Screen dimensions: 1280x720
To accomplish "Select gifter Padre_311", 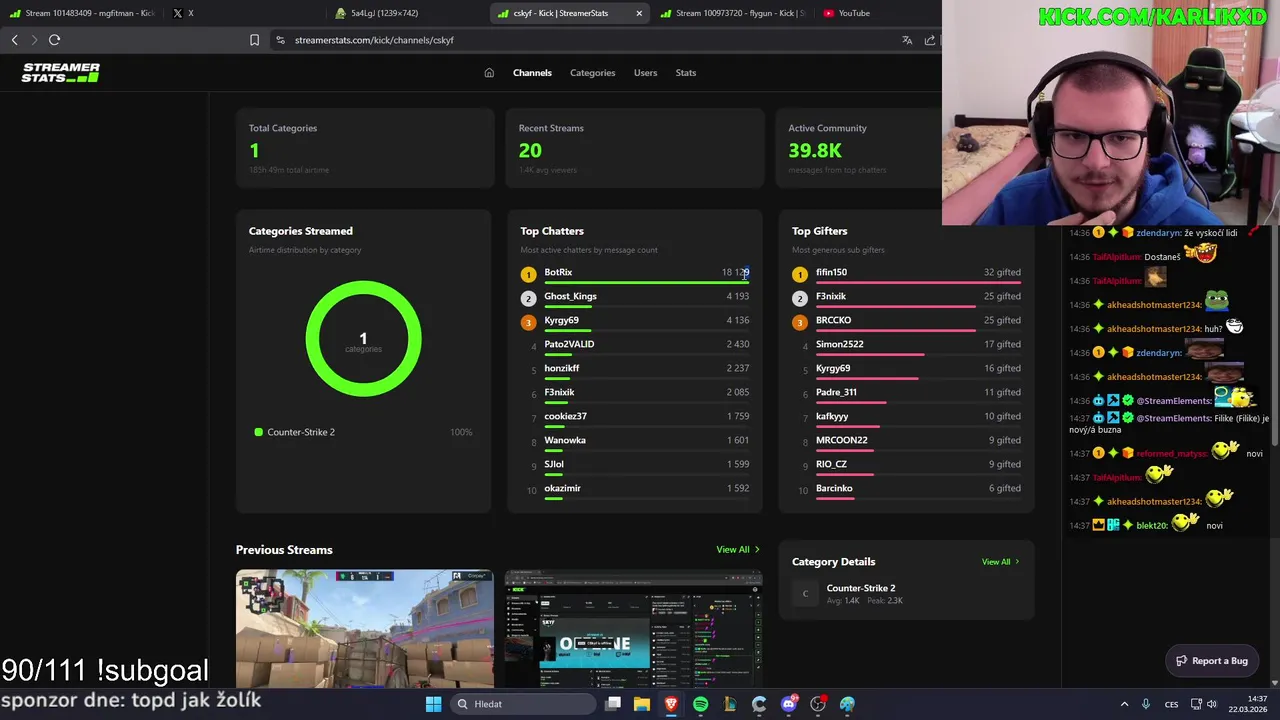I will pyautogui.click(x=836, y=392).
